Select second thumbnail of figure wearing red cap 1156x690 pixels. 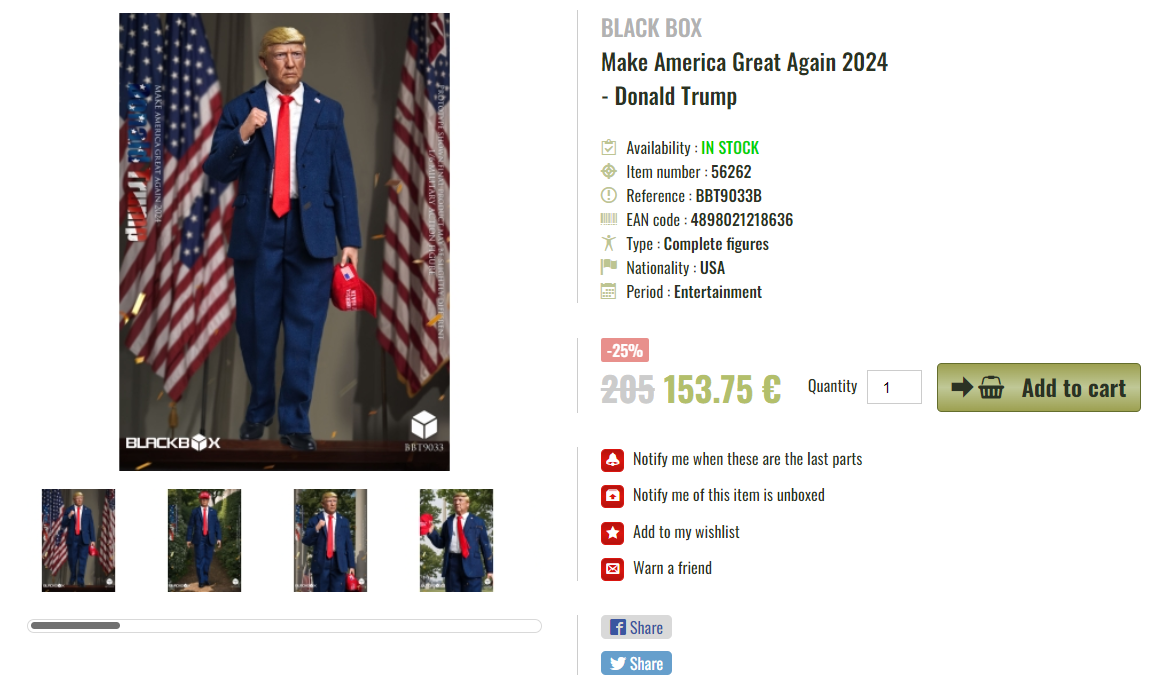coord(204,540)
